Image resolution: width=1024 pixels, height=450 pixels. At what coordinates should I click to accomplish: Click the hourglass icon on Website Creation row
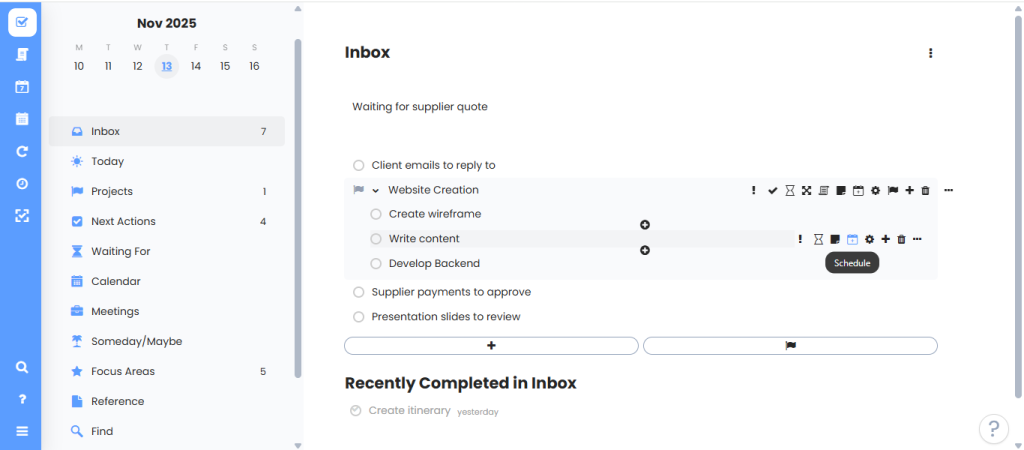pyautogui.click(x=789, y=190)
